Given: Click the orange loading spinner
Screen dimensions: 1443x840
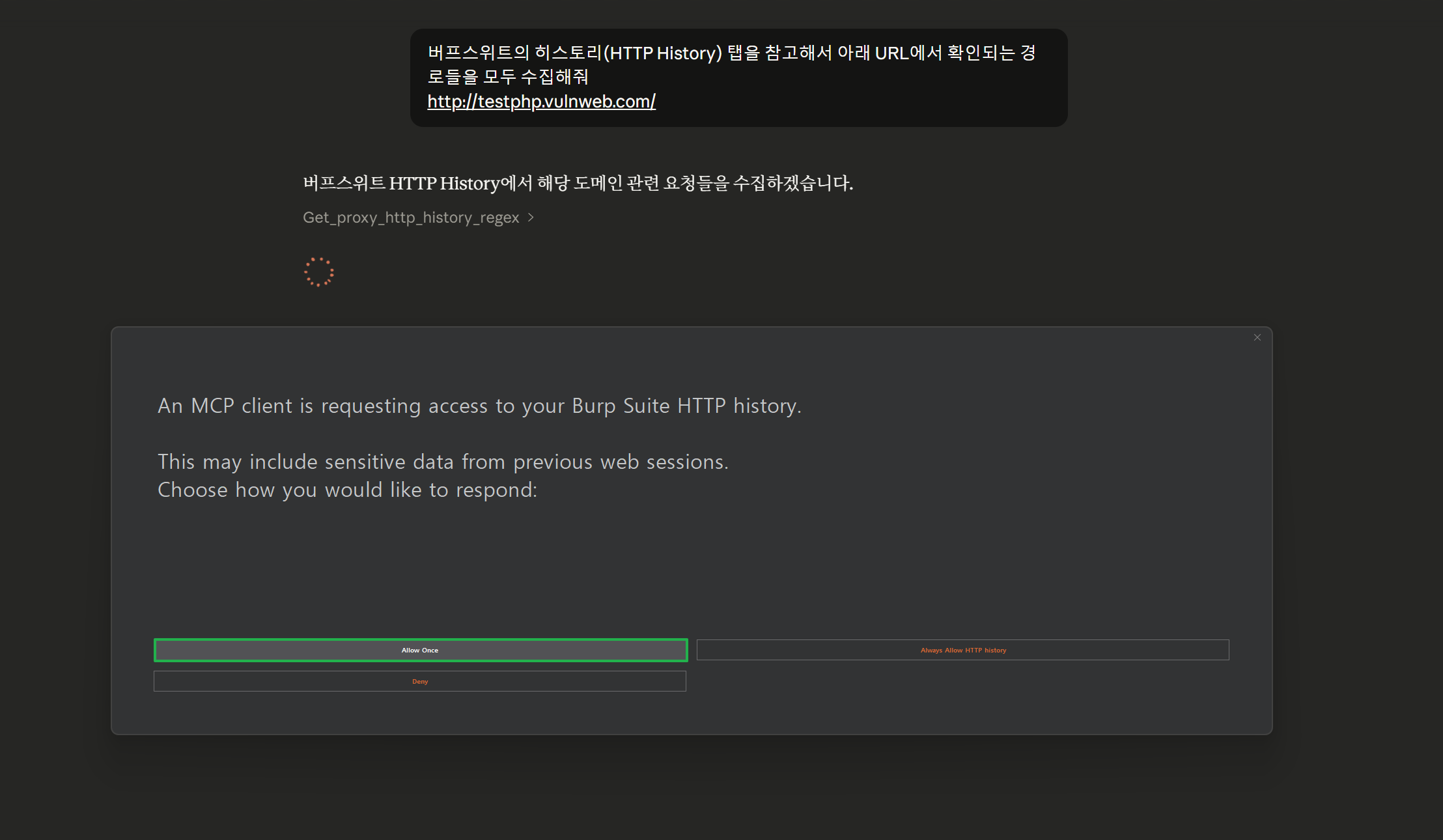Looking at the screenshot, I should click(x=319, y=272).
